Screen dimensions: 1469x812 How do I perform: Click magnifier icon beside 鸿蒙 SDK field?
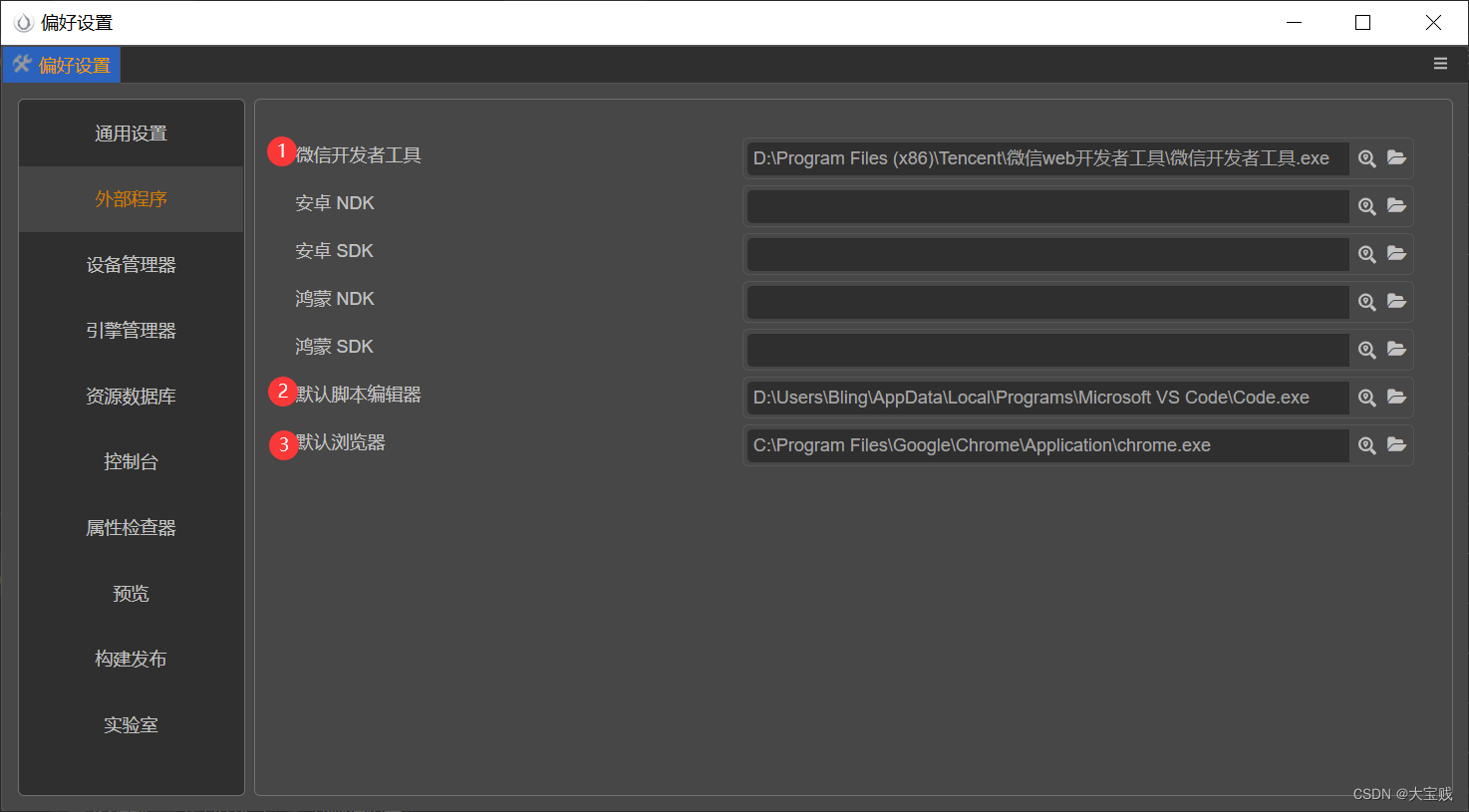click(x=1366, y=350)
